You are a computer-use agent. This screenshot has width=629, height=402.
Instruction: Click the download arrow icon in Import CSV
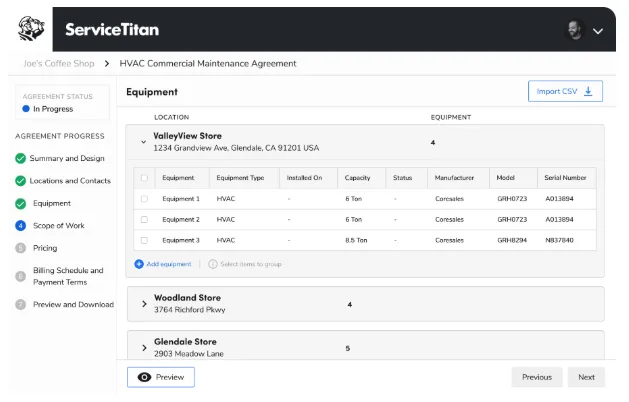588,91
